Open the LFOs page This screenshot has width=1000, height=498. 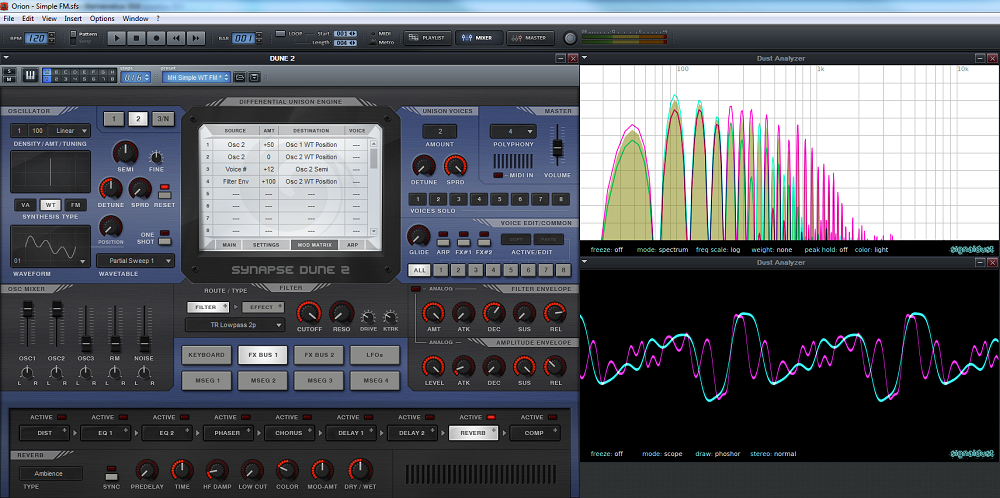374,355
